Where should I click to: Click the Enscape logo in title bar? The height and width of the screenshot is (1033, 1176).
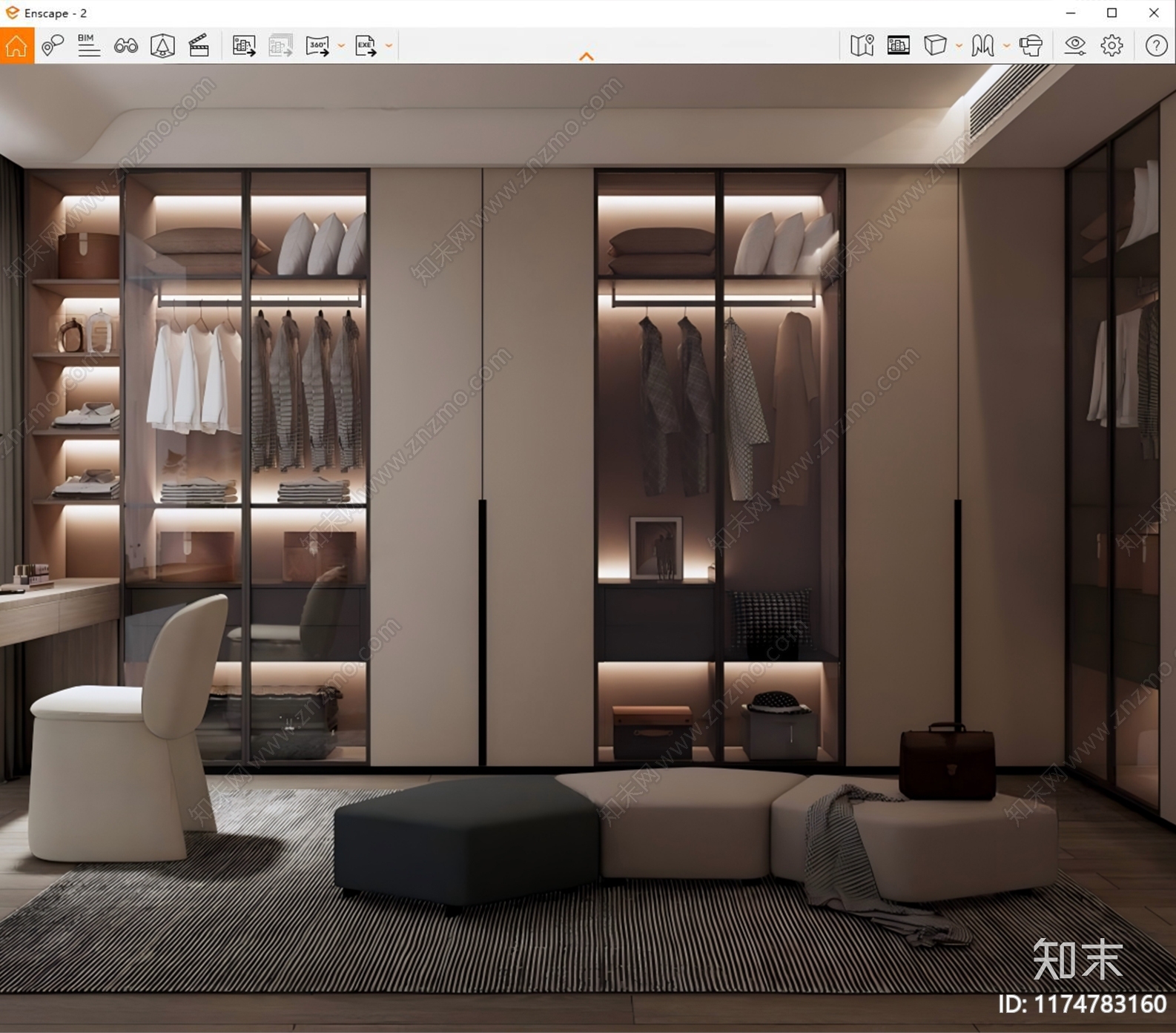tap(12, 13)
